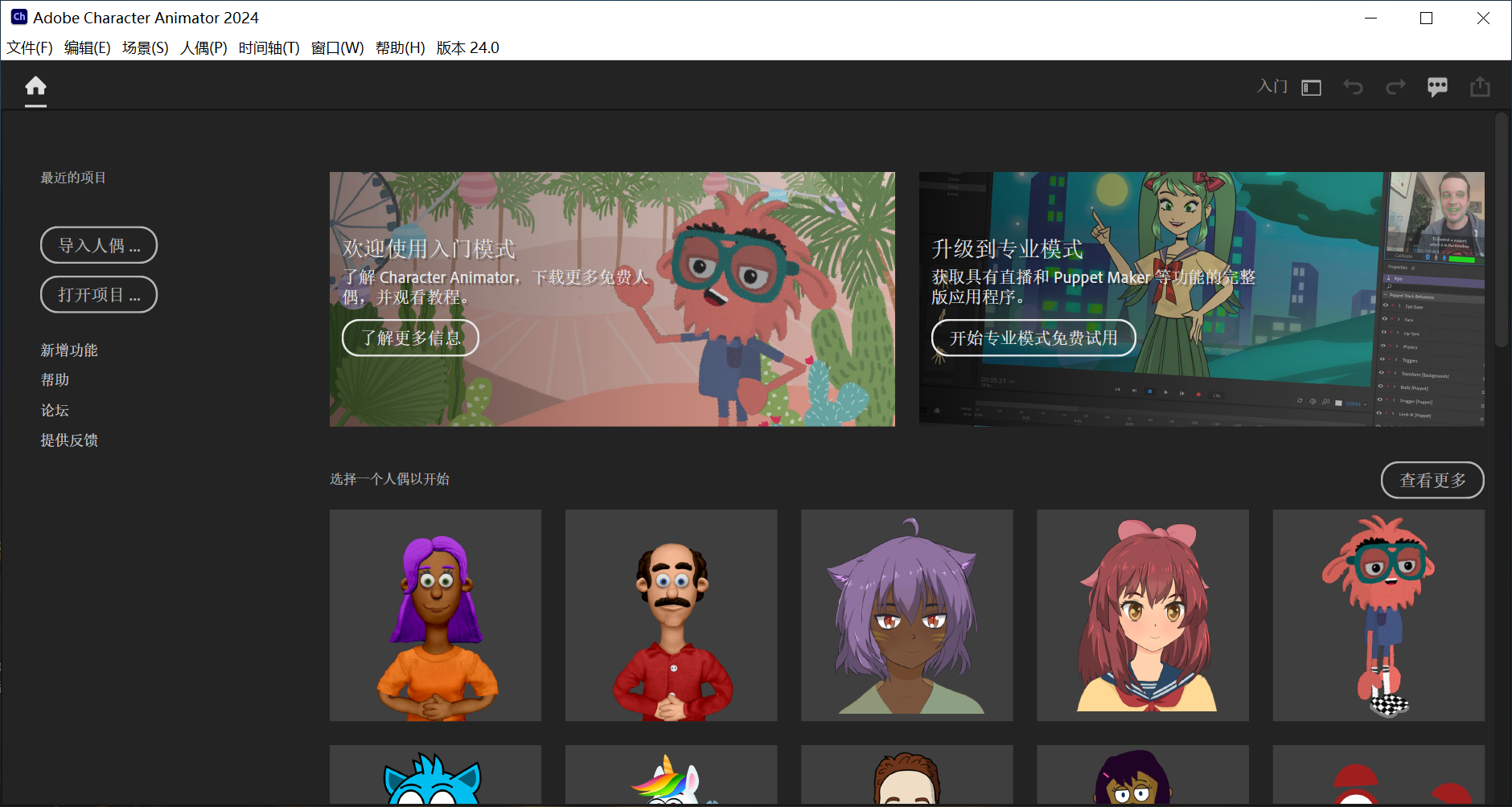The image size is (1512, 807).
Task: Open the 窗口(W) menu
Action: (338, 47)
